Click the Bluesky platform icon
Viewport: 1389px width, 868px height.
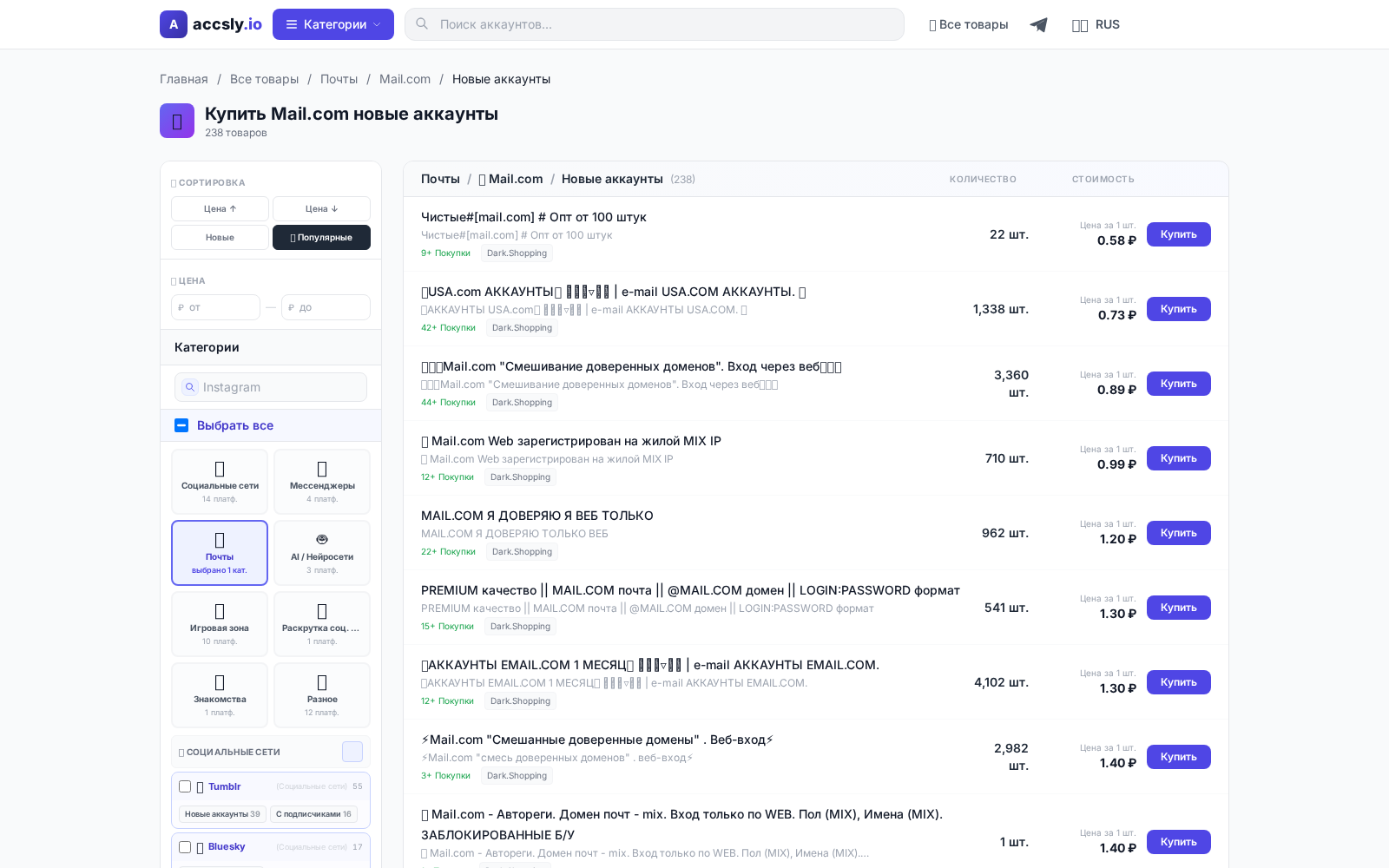201,847
